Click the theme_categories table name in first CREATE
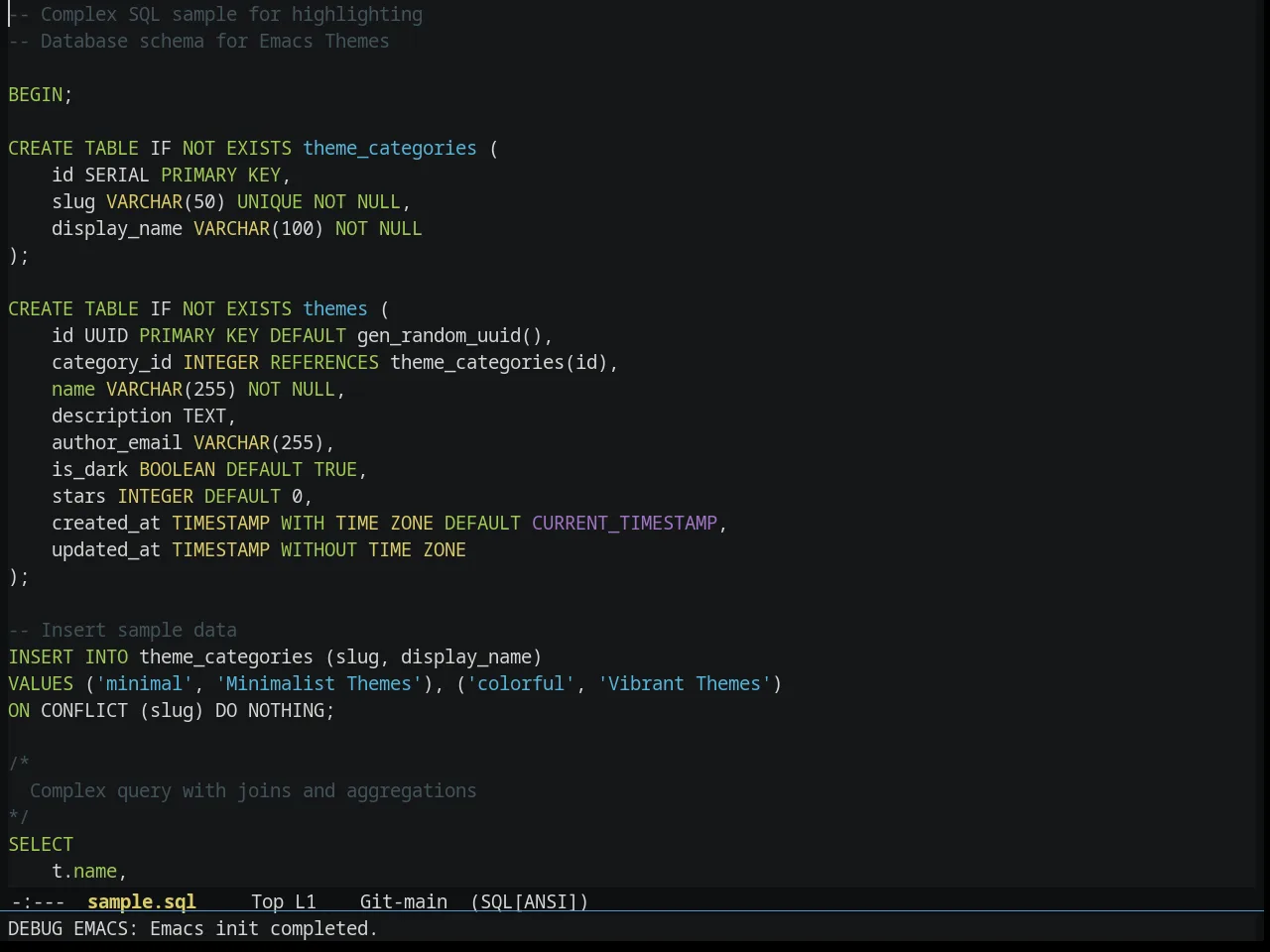 pos(390,148)
